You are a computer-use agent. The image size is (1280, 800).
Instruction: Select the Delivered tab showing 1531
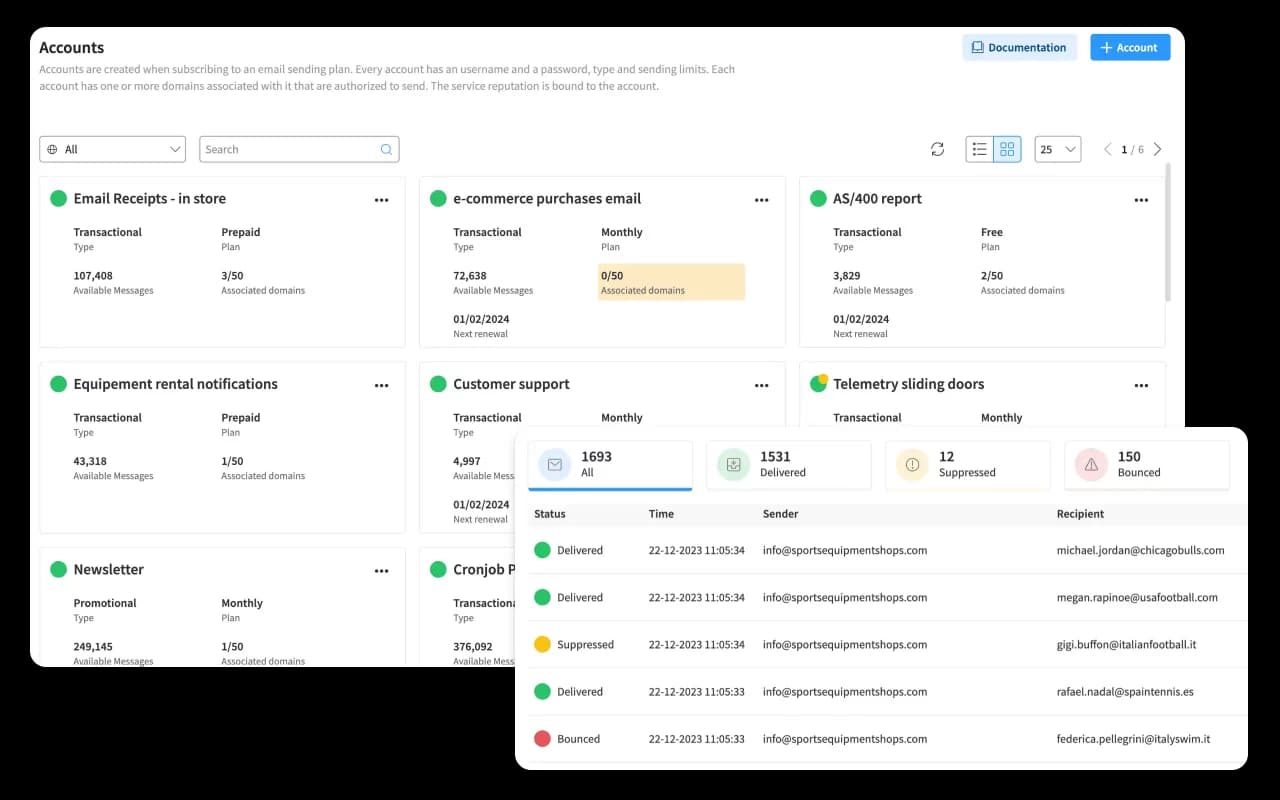pyautogui.click(x=788, y=464)
